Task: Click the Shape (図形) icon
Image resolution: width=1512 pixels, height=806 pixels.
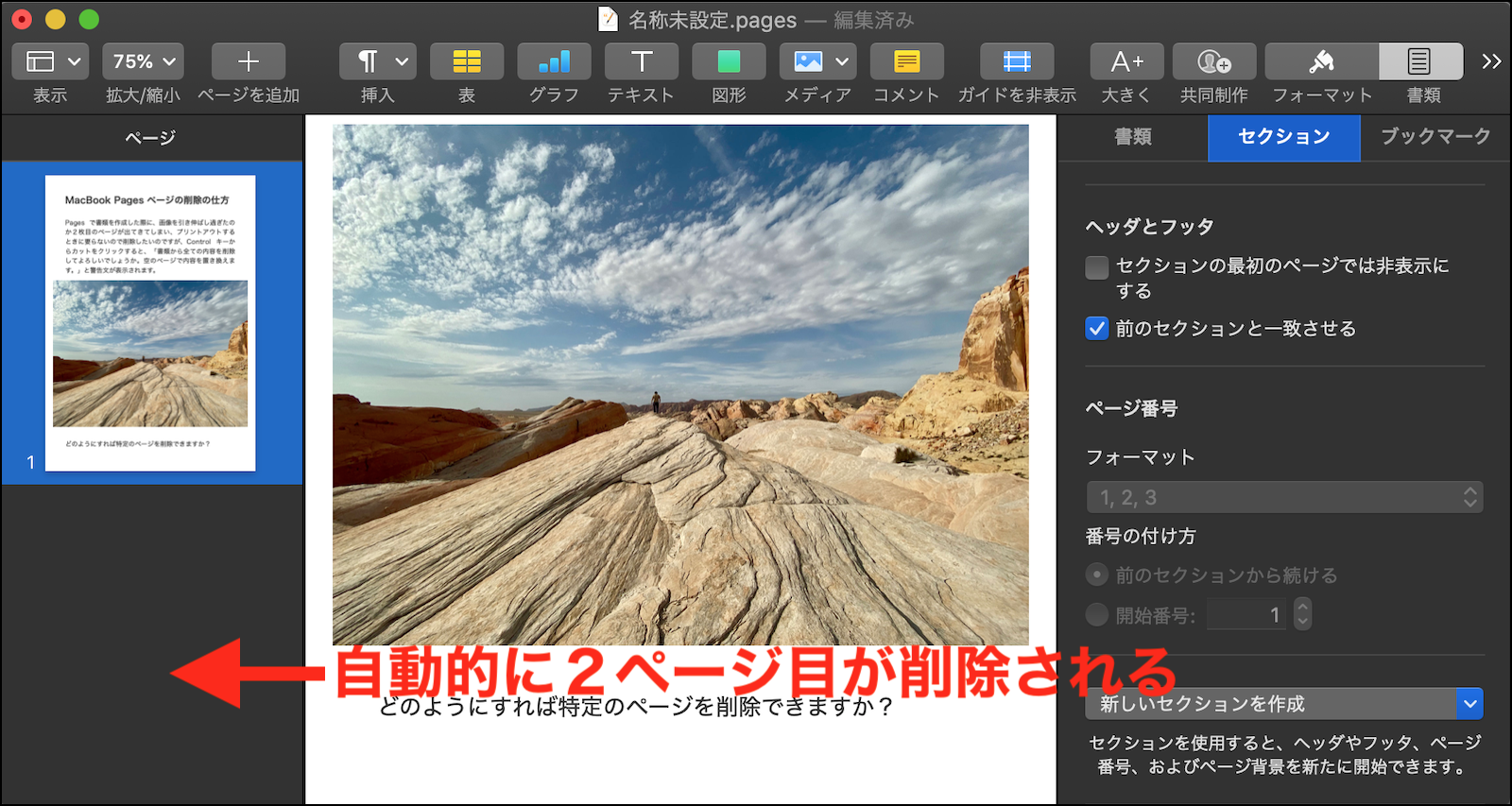Action: pos(729,62)
